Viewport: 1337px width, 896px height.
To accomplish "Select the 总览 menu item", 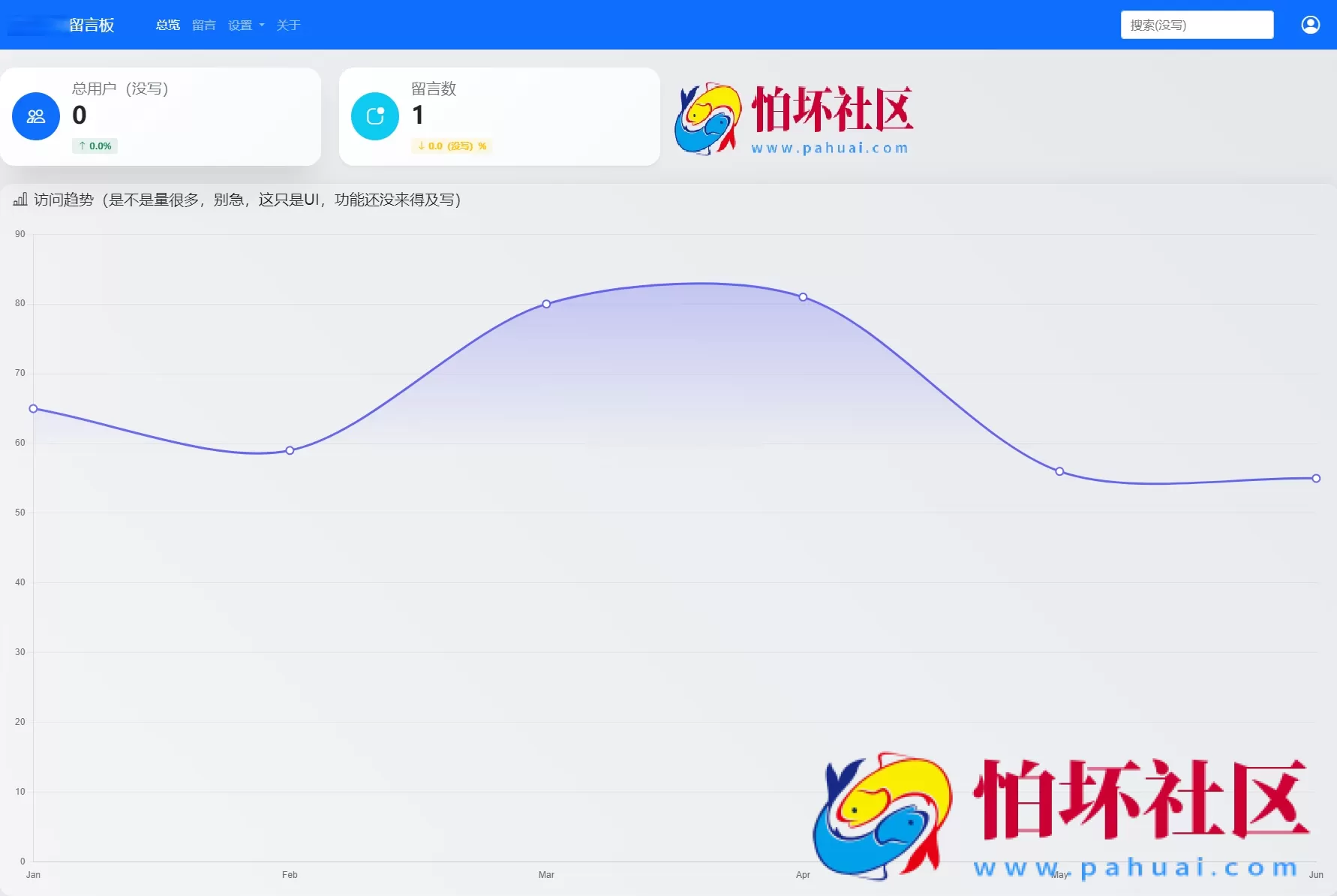I will 167,25.
